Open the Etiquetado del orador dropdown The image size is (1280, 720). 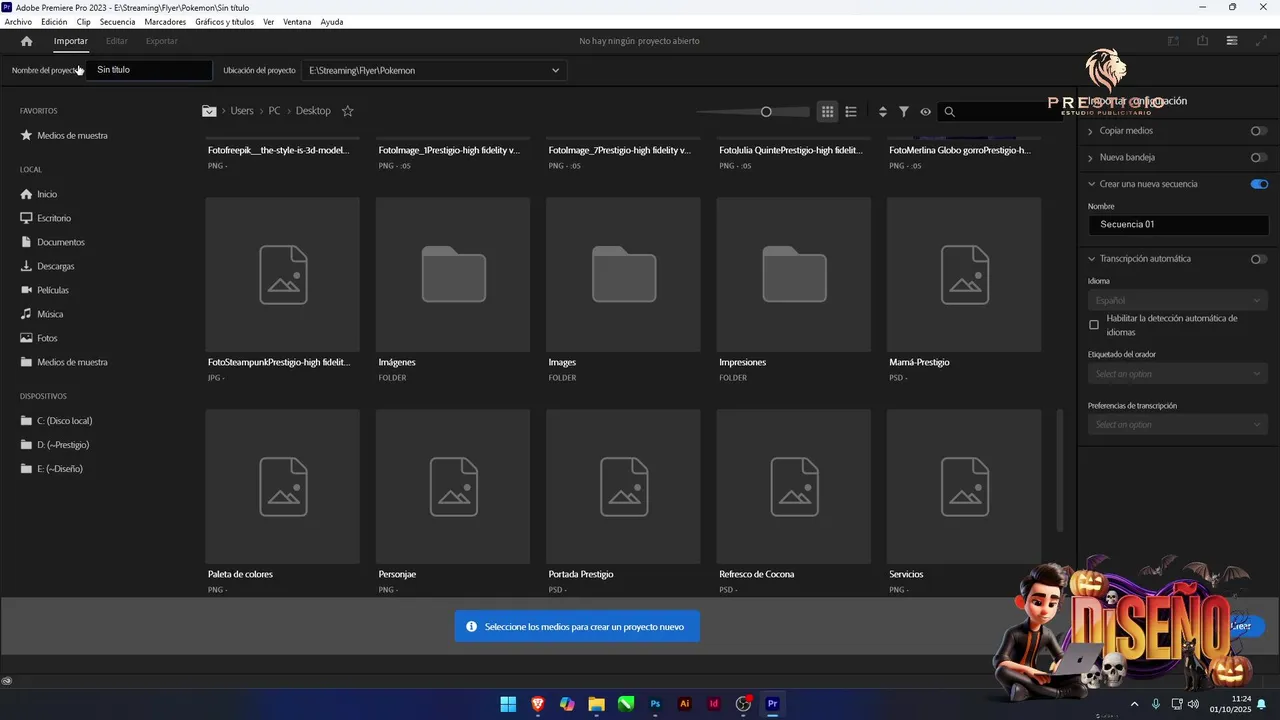click(1178, 374)
